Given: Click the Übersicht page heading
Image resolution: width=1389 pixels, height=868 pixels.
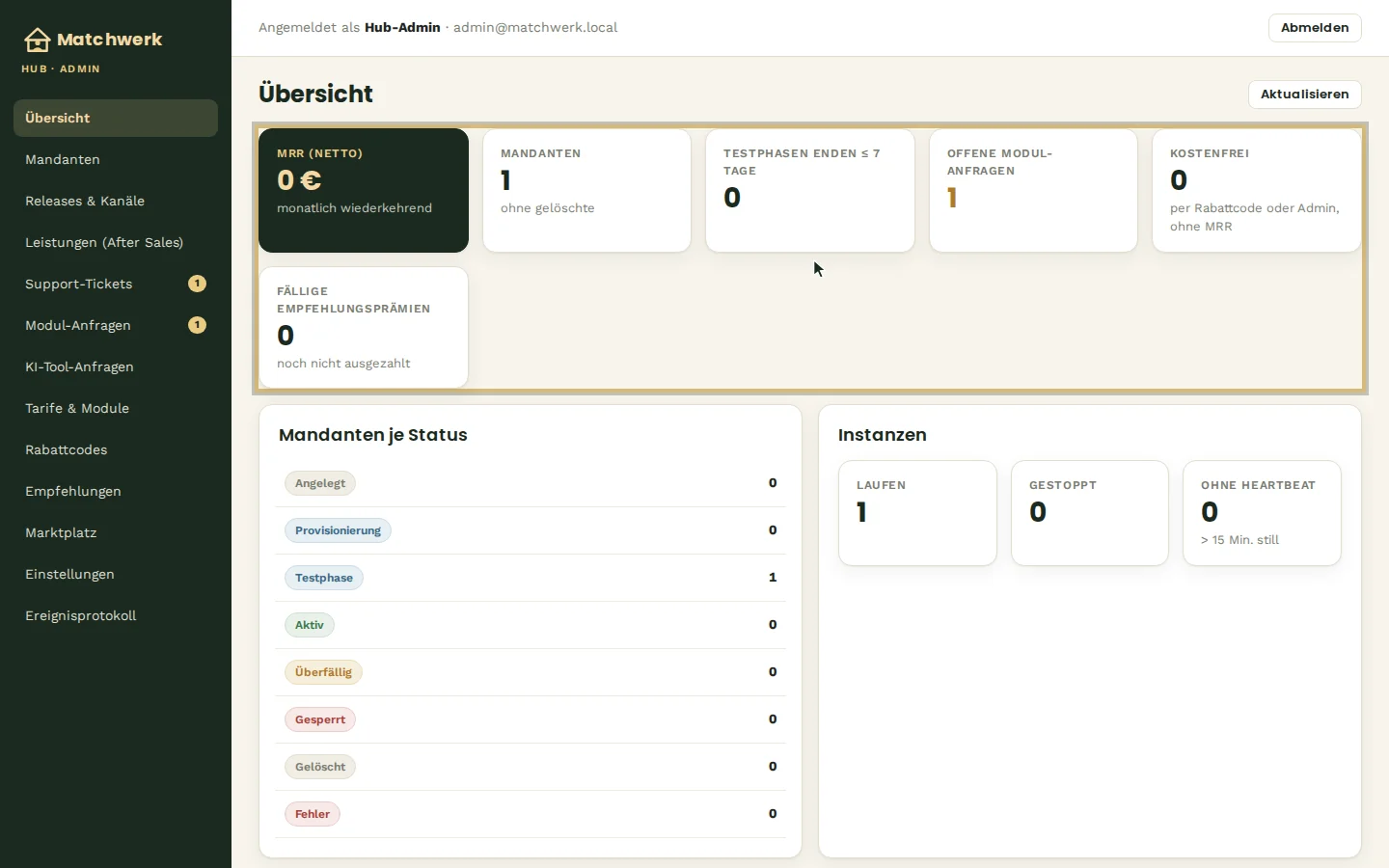Looking at the screenshot, I should [x=315, y=94].
